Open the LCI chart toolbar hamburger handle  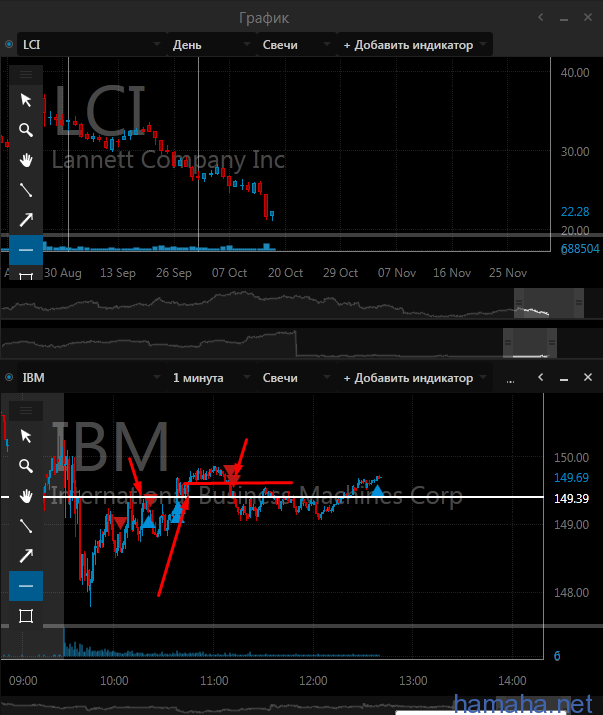[x=26, y=75]
